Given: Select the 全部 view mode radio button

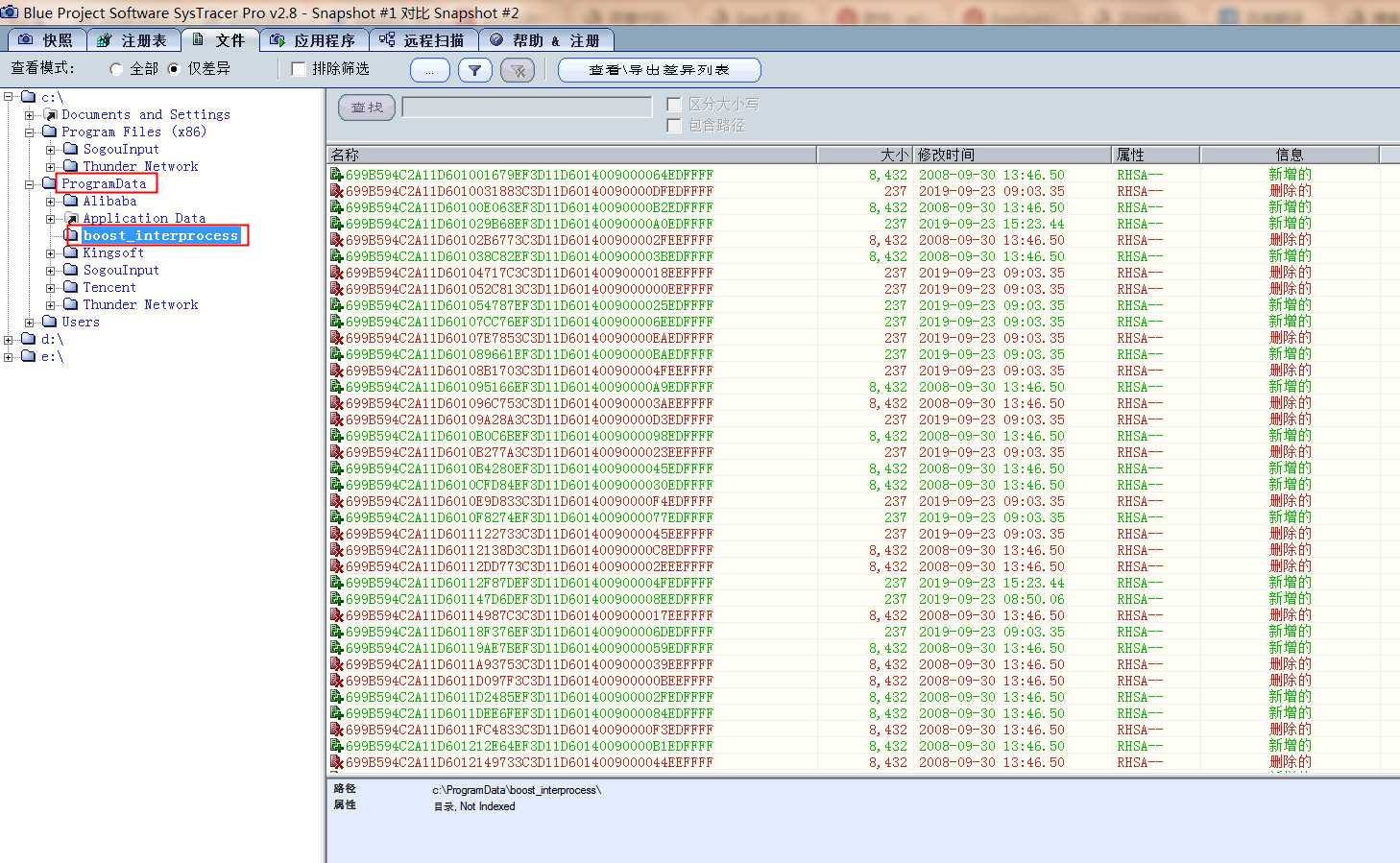Looking at the screenshot, I should coord(116,69).
